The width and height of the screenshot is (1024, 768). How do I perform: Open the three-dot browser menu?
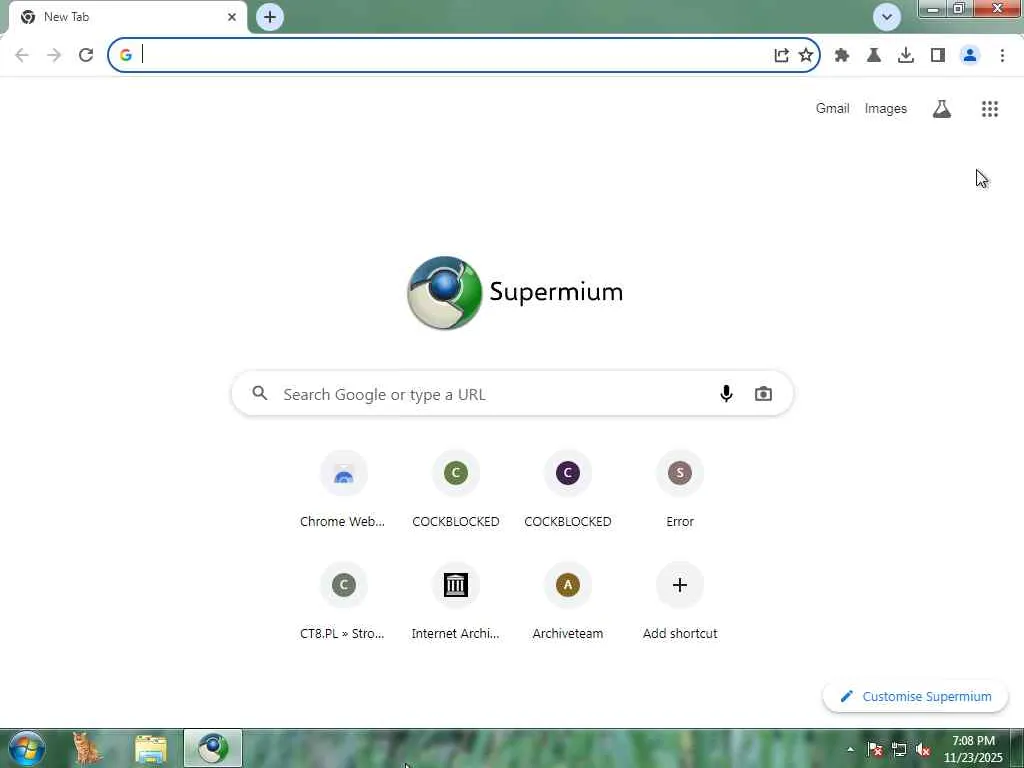pyautogui.click(x=1002, y=55)
